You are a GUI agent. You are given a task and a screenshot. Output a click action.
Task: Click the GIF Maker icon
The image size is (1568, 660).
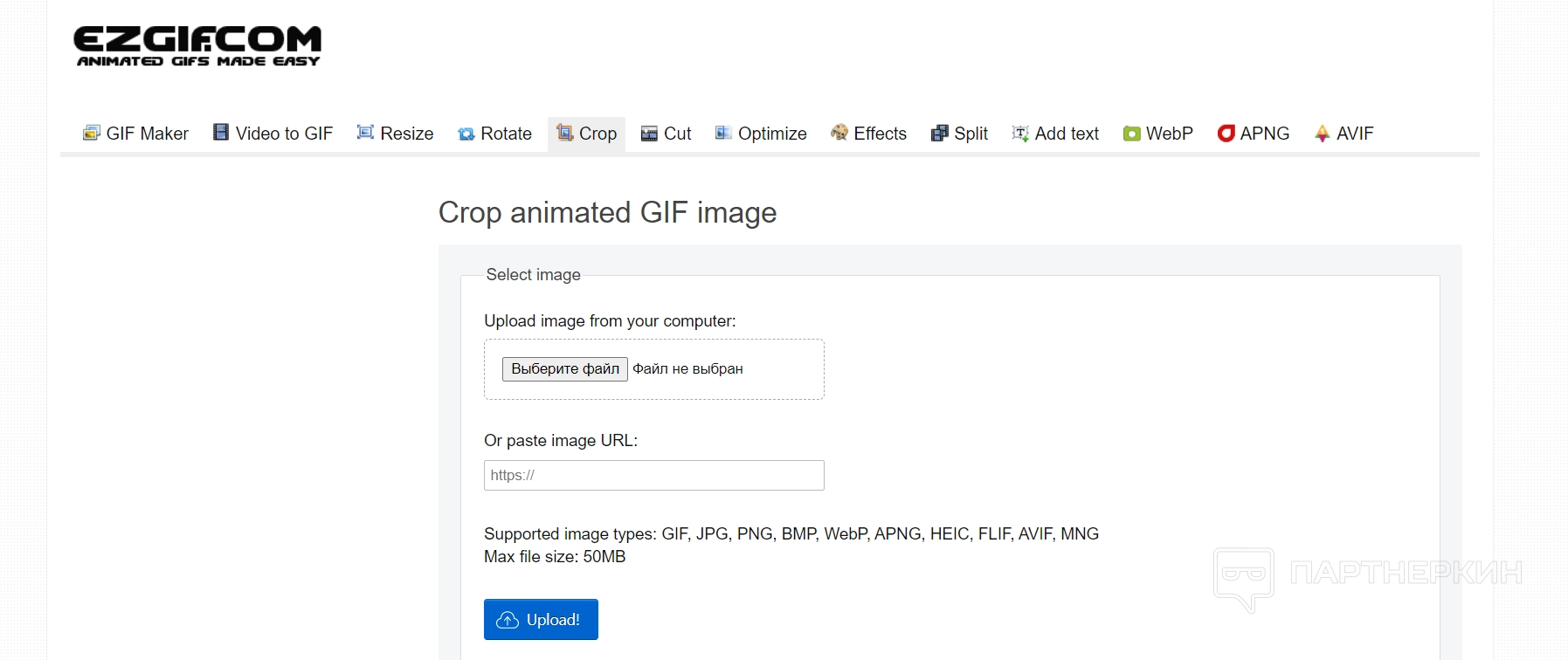coord(92,133)
